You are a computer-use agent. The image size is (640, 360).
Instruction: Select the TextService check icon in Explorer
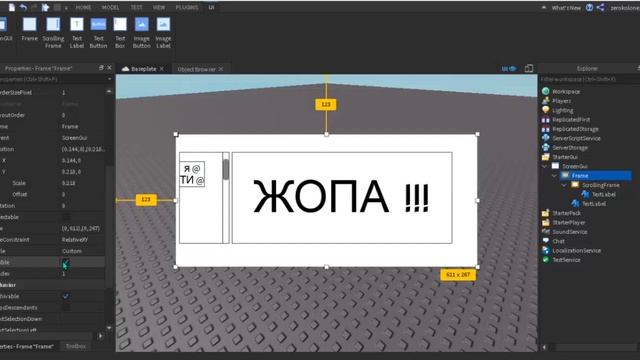pos(546,260)
